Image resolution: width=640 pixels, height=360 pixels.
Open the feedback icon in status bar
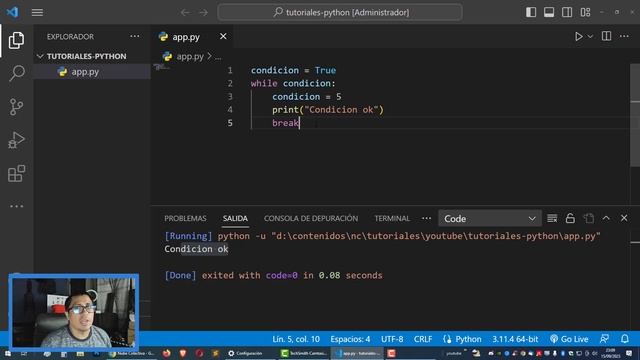[x=604, y=339]
